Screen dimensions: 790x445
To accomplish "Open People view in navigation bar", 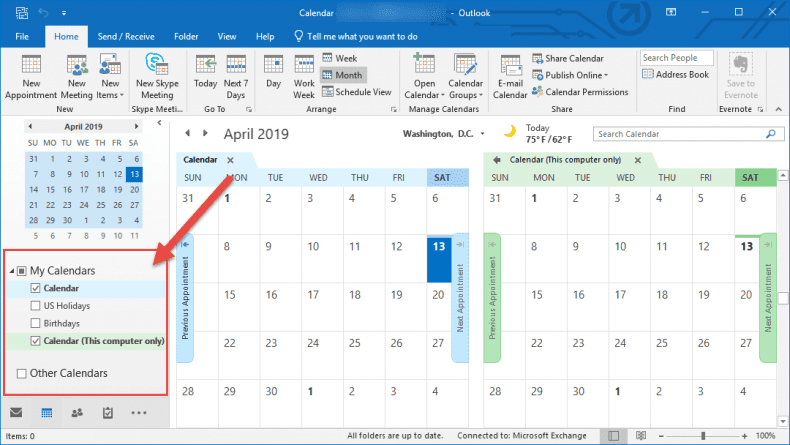I will (77, 412).
